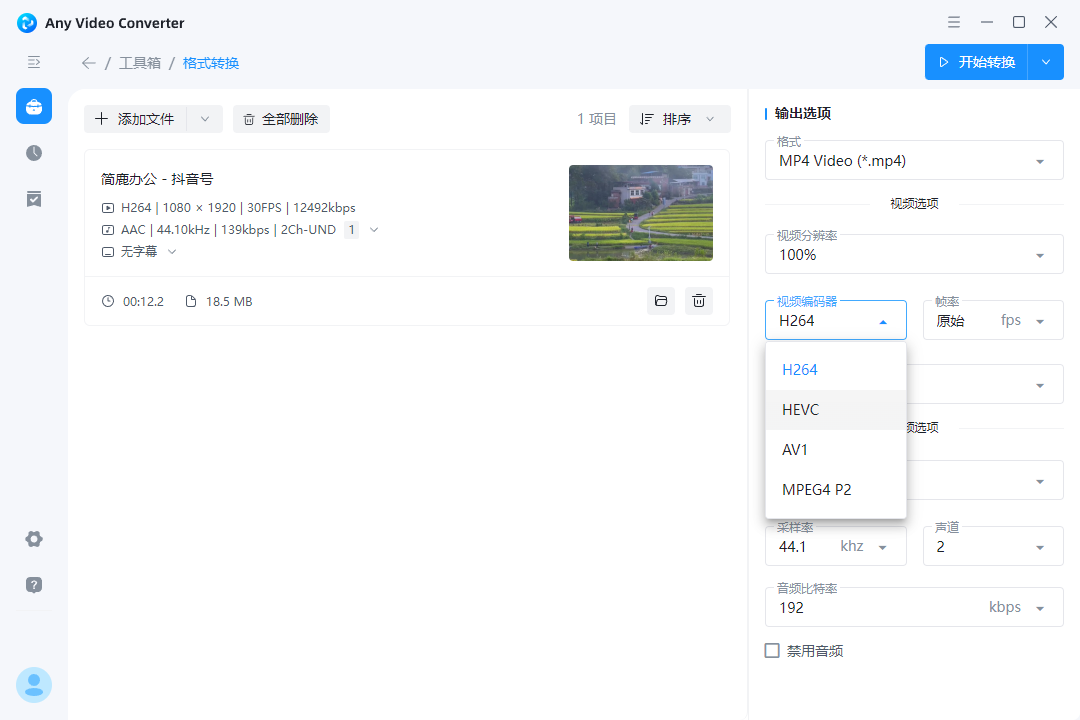1080x720 pixels.
Task: Click the Any Video Converter logo
Action: (27, 23)
